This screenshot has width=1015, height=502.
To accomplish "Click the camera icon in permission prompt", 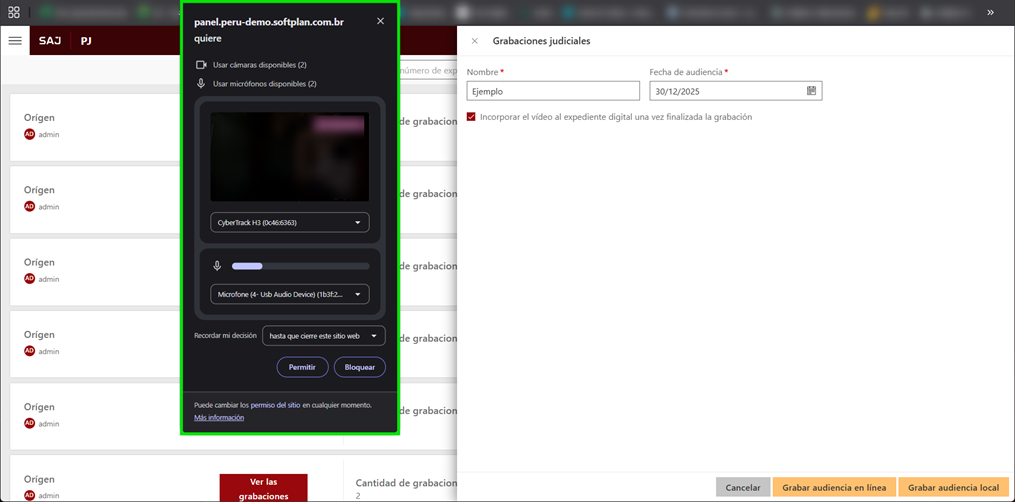I will pos(201,65).
